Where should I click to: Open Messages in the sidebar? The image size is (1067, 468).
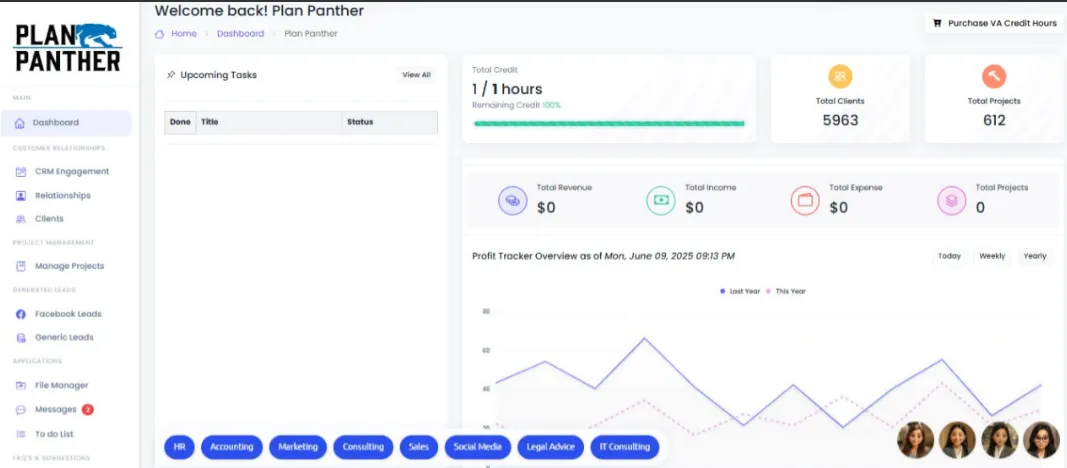point(55,410)
